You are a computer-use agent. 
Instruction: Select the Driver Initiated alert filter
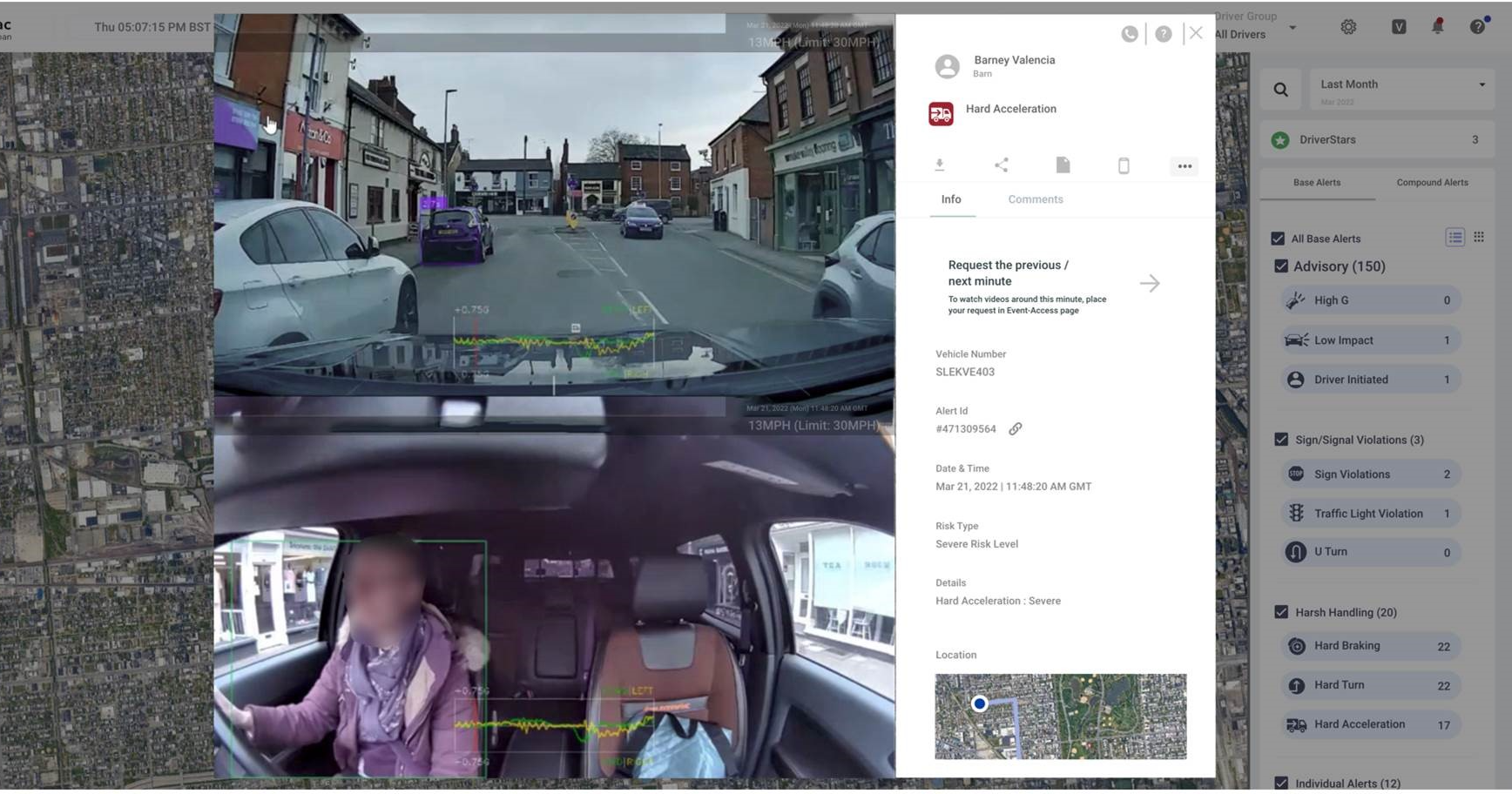[1370, 380]
